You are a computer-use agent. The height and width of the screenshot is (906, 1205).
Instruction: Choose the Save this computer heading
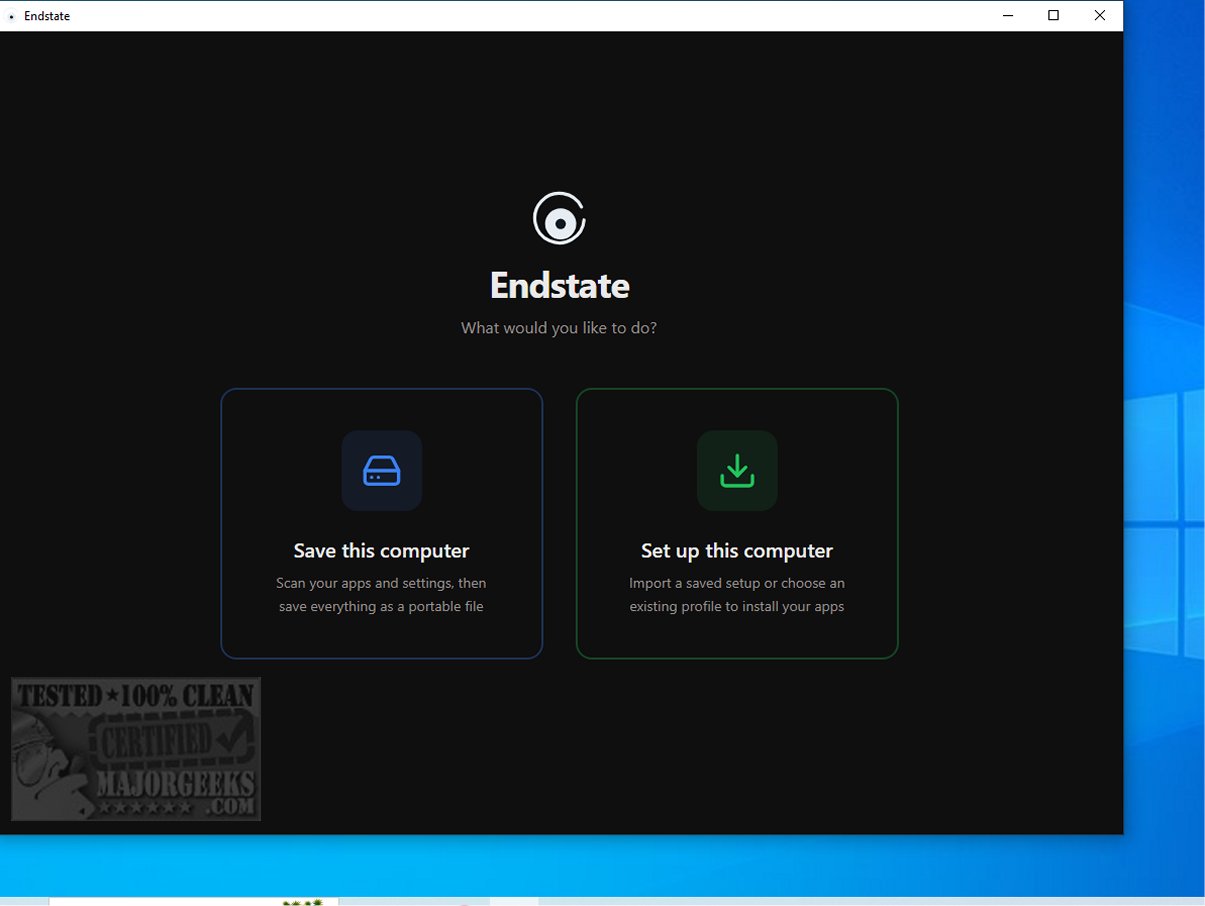[x=381, y=551]
